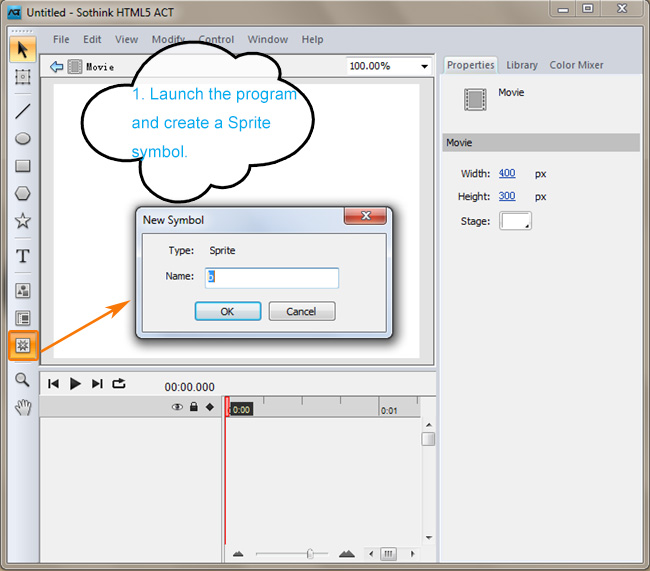
Task: Click the Frame Animation tool icon
Action: (23, 318)
